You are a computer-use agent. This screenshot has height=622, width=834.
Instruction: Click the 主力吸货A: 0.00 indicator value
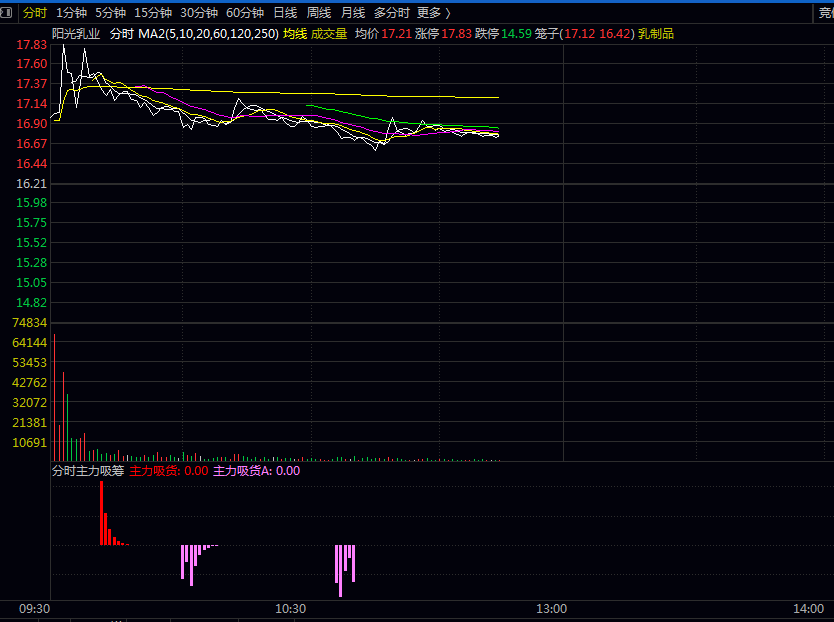tap(256, 471)
